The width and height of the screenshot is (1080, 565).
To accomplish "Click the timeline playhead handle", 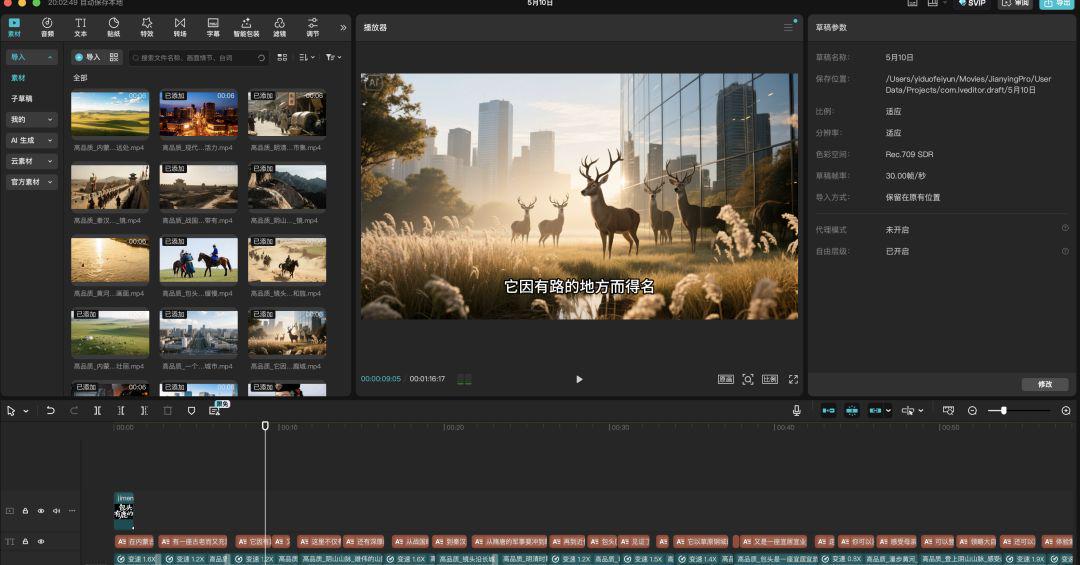I will click(265, 426).
